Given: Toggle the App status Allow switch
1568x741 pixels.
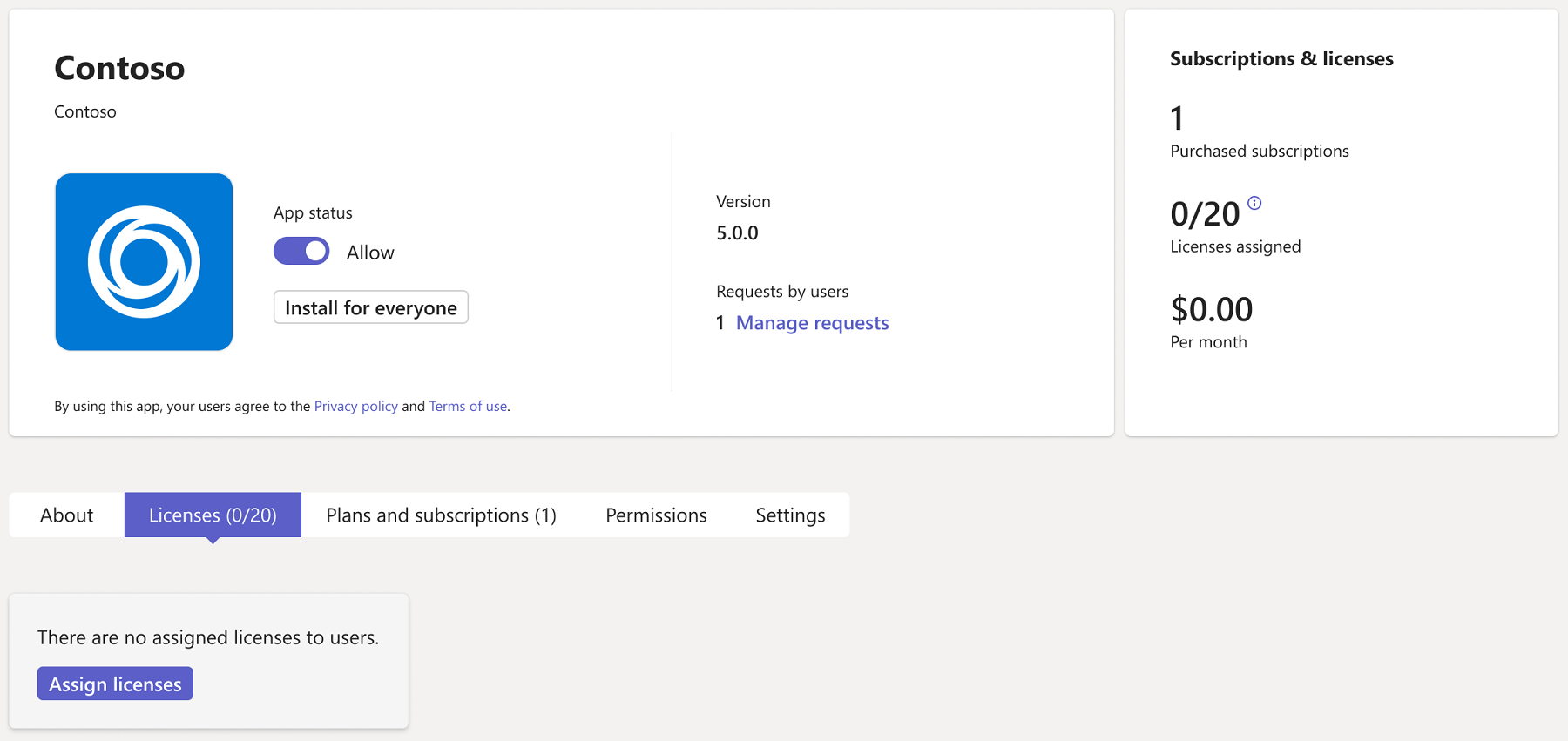Looking at the screenshot, I should (301, 251).
